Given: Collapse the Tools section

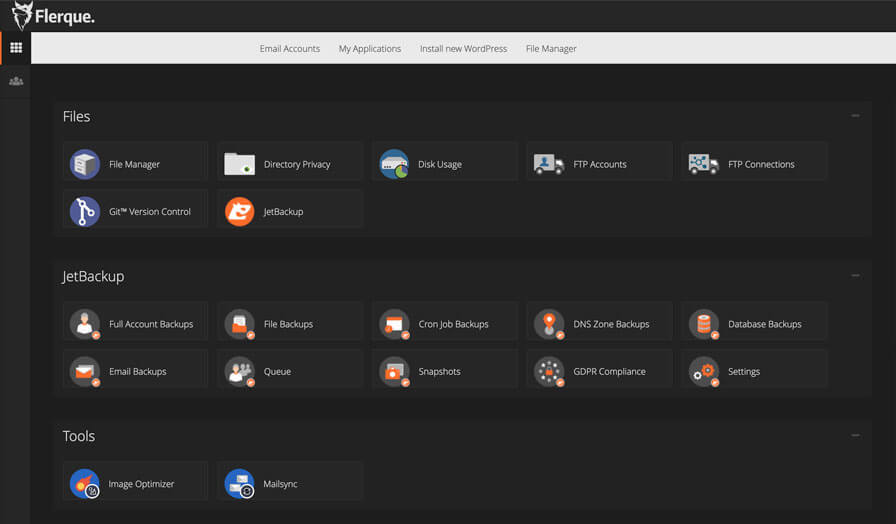Looking at the screenshot, I should pos(855,436).
